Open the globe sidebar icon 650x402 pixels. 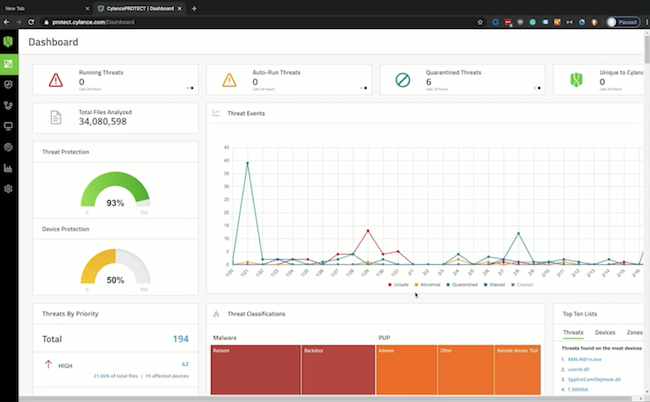[x=8, y=147]
